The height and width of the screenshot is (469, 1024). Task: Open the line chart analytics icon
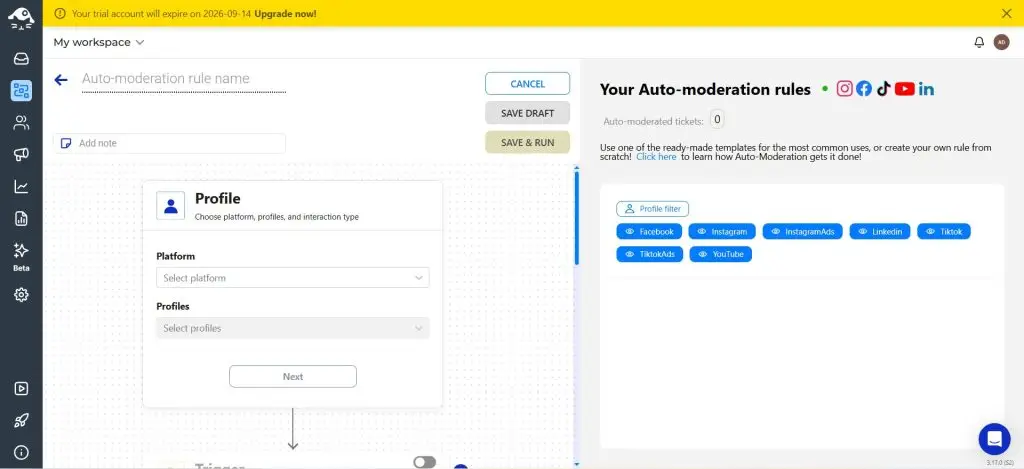tap(21, 187)
